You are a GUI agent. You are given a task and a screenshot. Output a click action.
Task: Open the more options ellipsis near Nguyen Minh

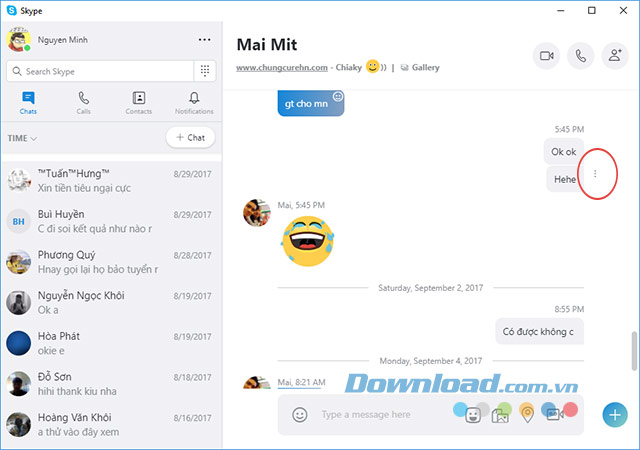[x=204, y=40]
